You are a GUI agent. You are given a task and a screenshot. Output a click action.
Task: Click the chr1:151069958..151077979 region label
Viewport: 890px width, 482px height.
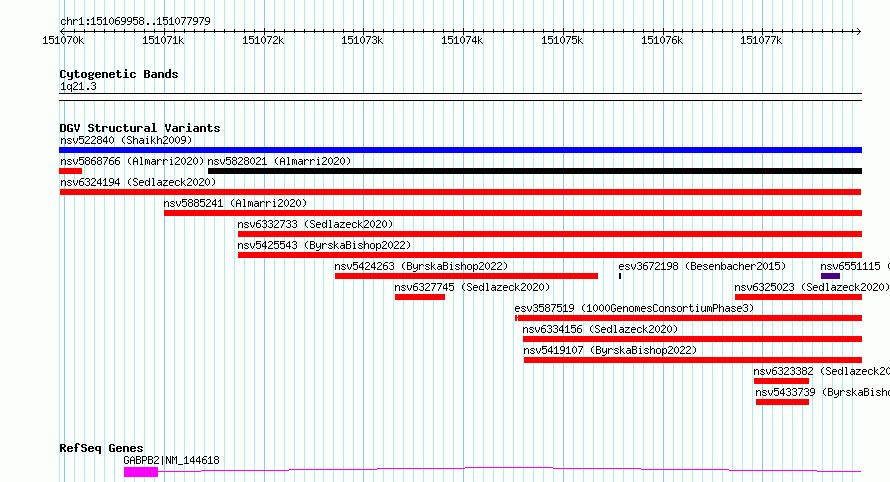(x=135, y=22)
